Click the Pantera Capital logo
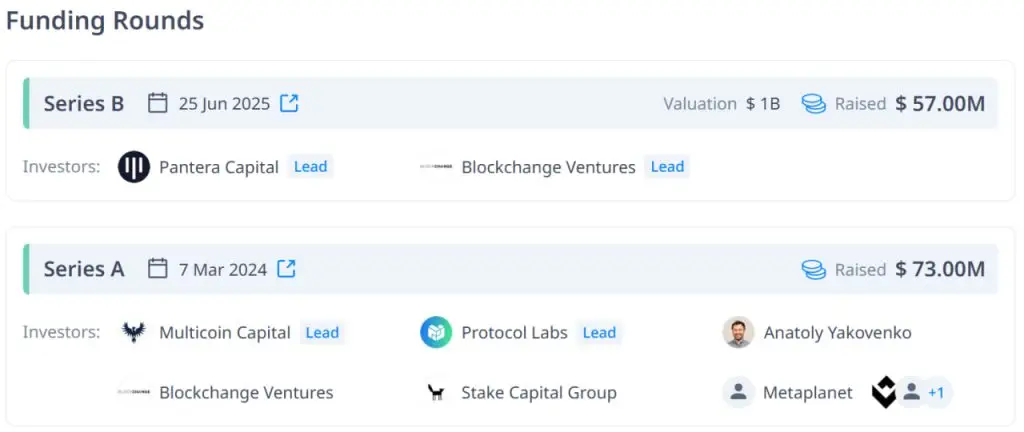 pos(134,167)
